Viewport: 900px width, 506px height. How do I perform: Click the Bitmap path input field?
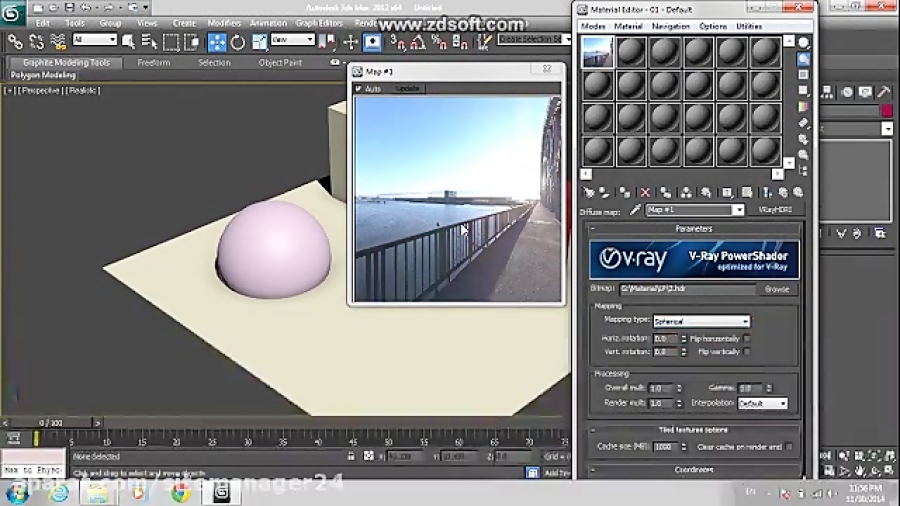687,289
